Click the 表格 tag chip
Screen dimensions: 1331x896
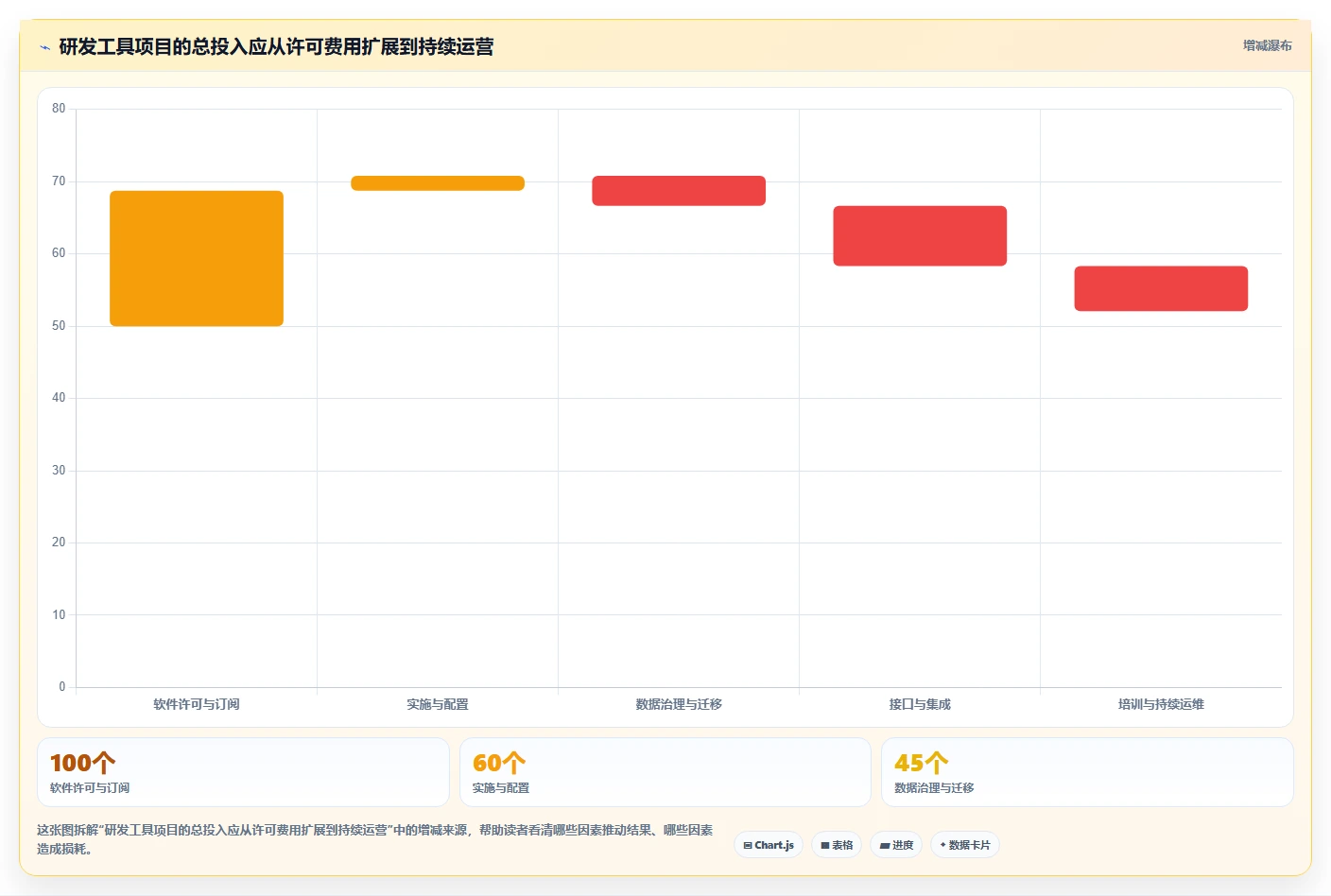[837, 845]
